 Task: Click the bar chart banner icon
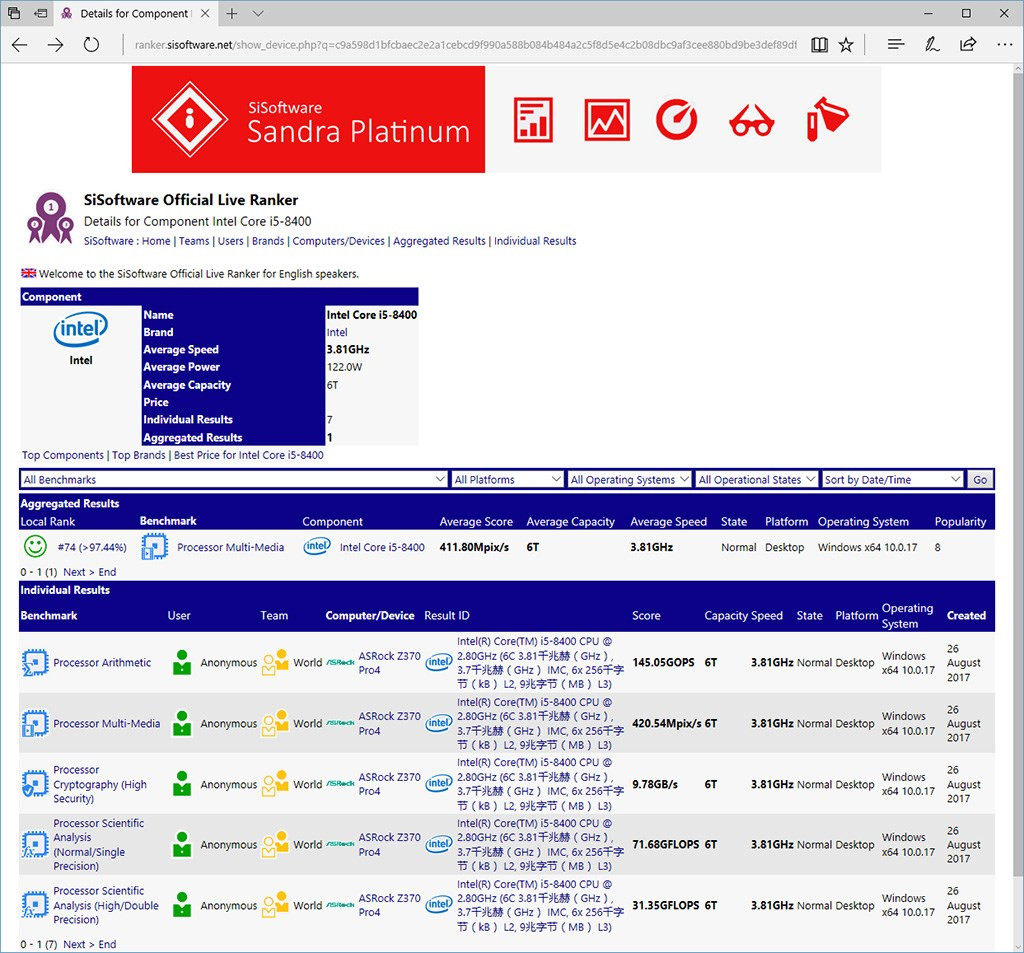(533, 119)
